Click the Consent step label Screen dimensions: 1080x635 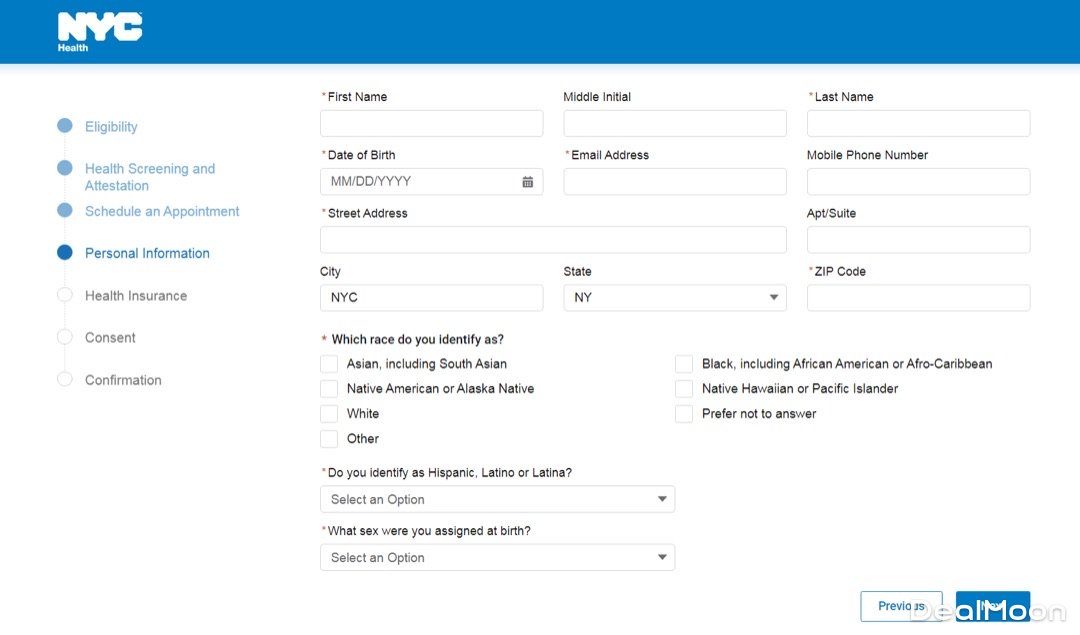pos(110,338)
